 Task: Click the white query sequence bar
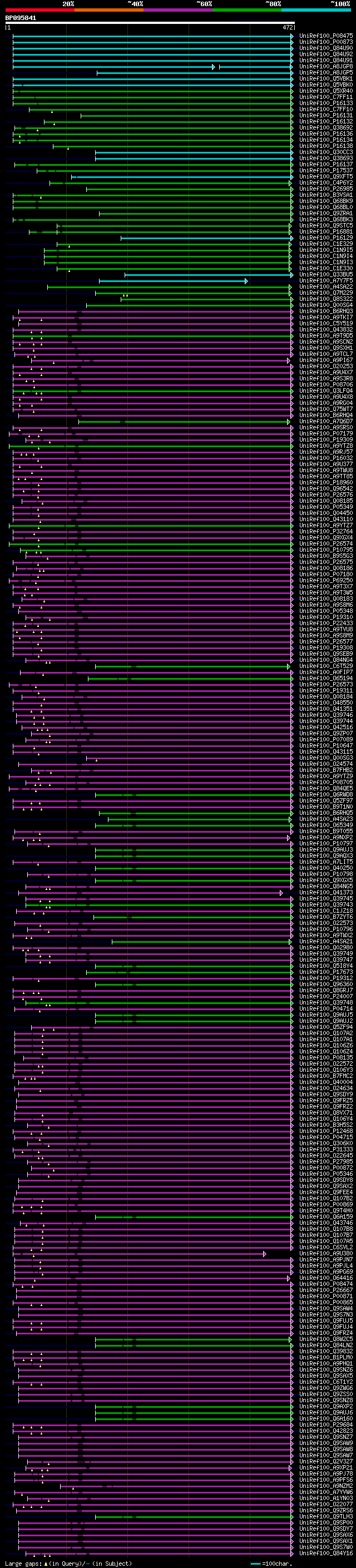click(x=150, y=23)
